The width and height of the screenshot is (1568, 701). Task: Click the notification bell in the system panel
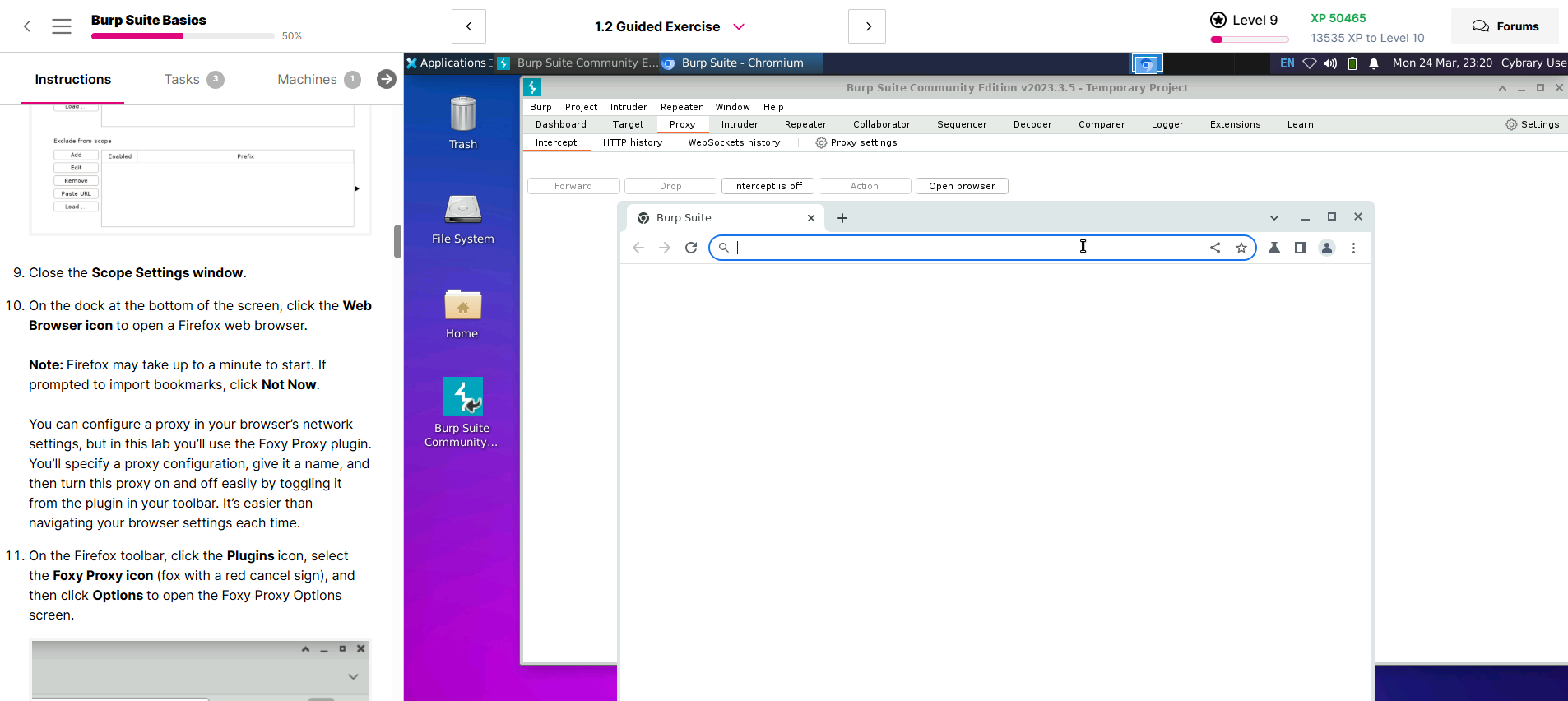coord(1374,63)
